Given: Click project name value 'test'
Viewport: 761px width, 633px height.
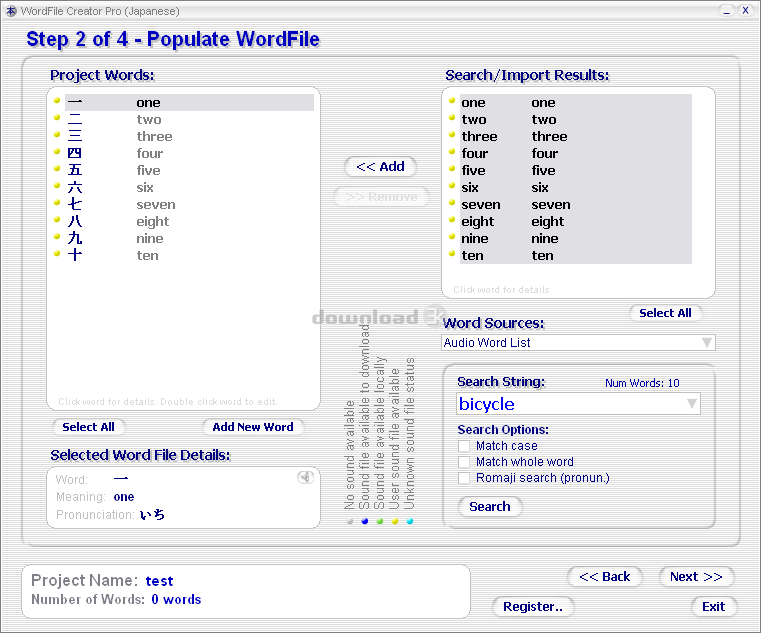Looking at the screenshot, I should [x=159, y=581].
